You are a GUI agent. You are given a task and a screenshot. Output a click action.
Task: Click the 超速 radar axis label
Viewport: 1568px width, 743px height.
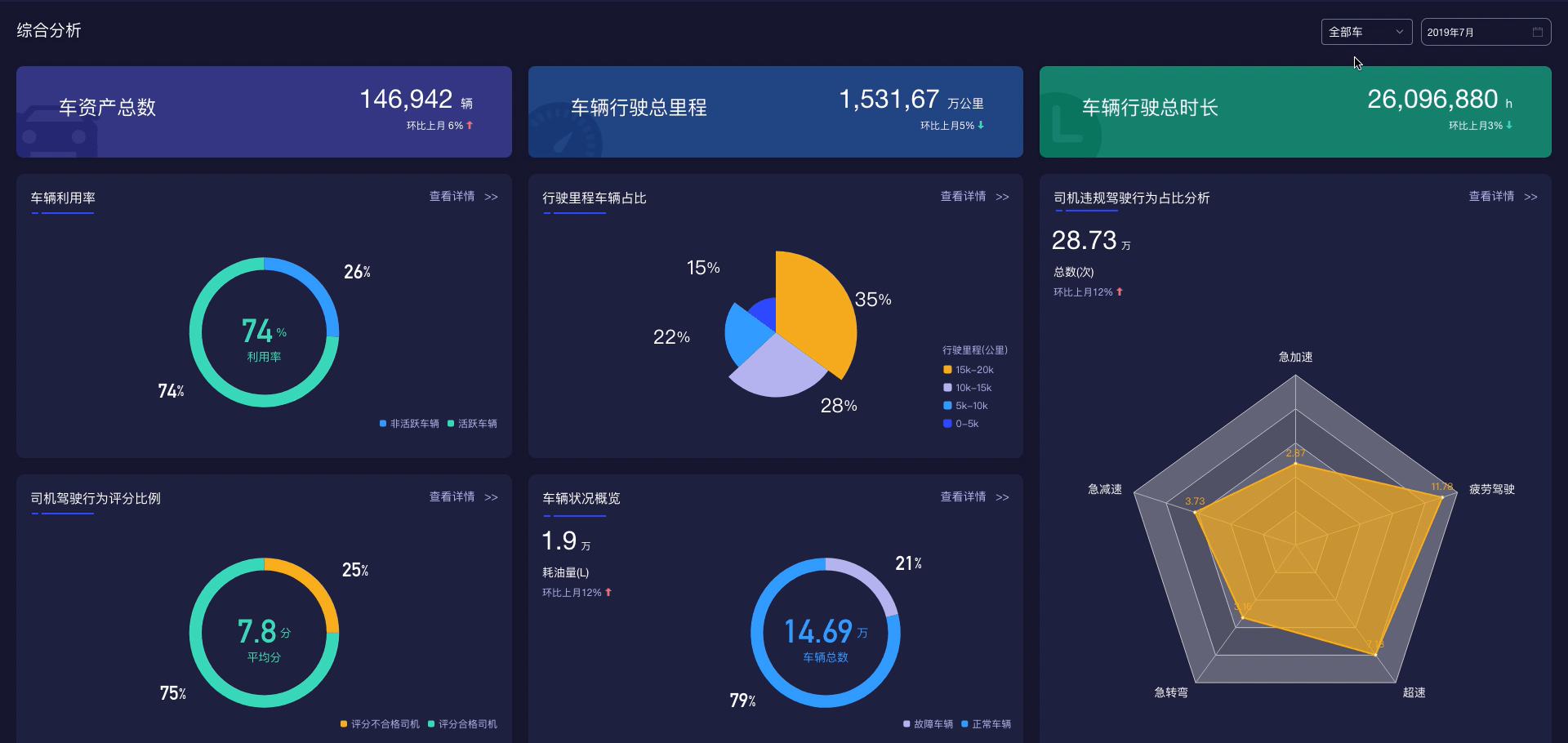[1414, 692]
